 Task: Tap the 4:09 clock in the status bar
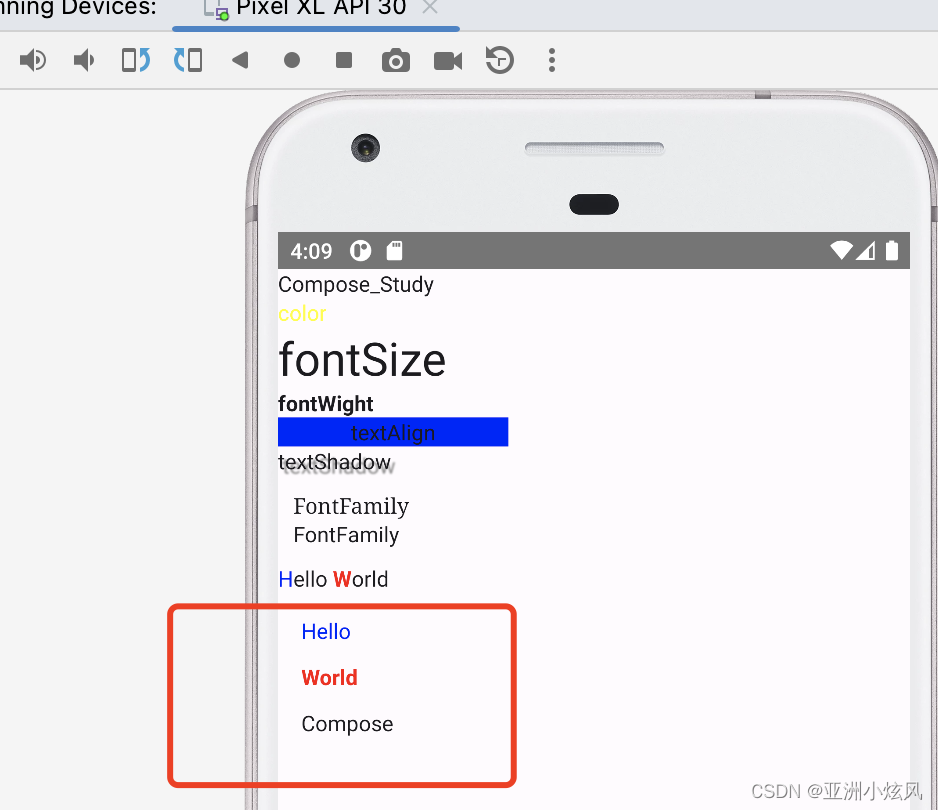(x=311, y=251)
